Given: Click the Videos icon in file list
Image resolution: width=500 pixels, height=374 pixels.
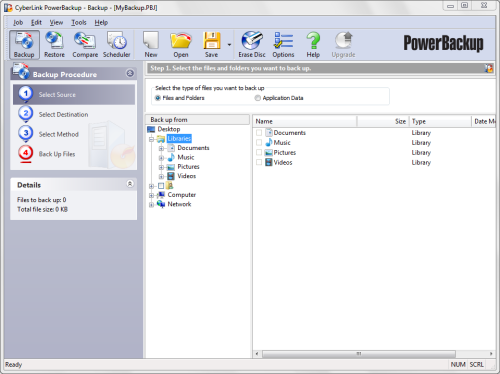Looking at the screenshot, I should coord(269,162).
